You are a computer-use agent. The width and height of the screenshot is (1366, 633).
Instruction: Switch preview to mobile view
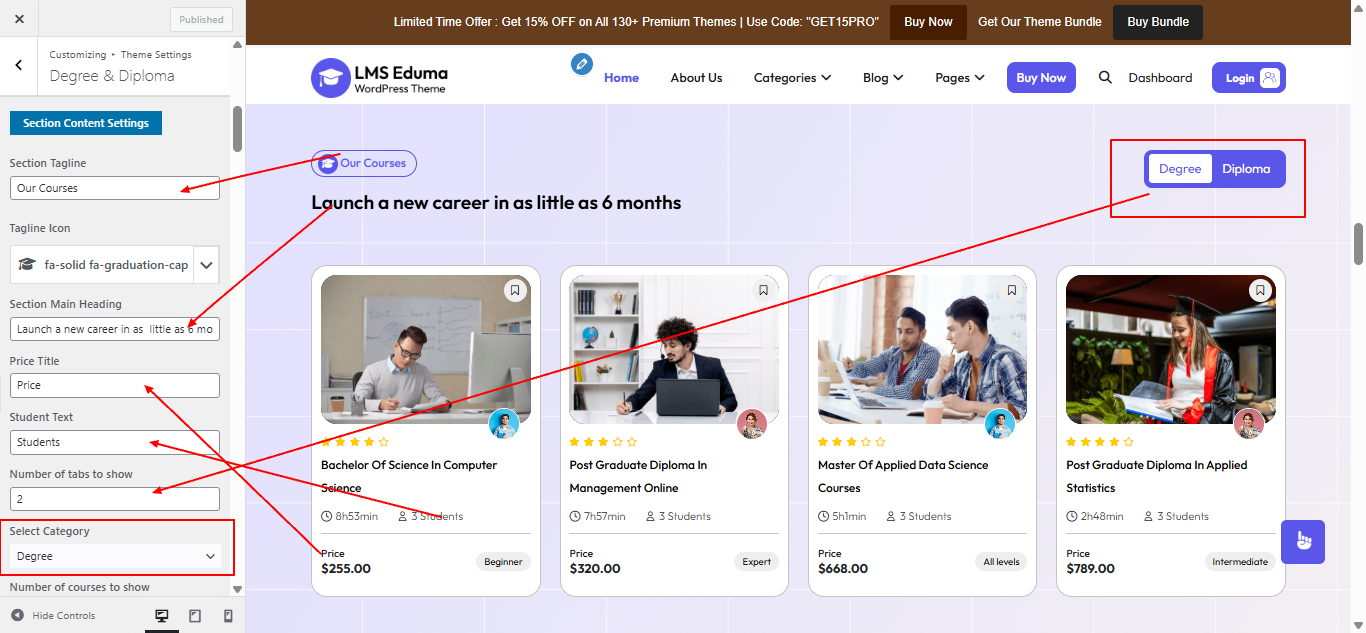[227, 615]
